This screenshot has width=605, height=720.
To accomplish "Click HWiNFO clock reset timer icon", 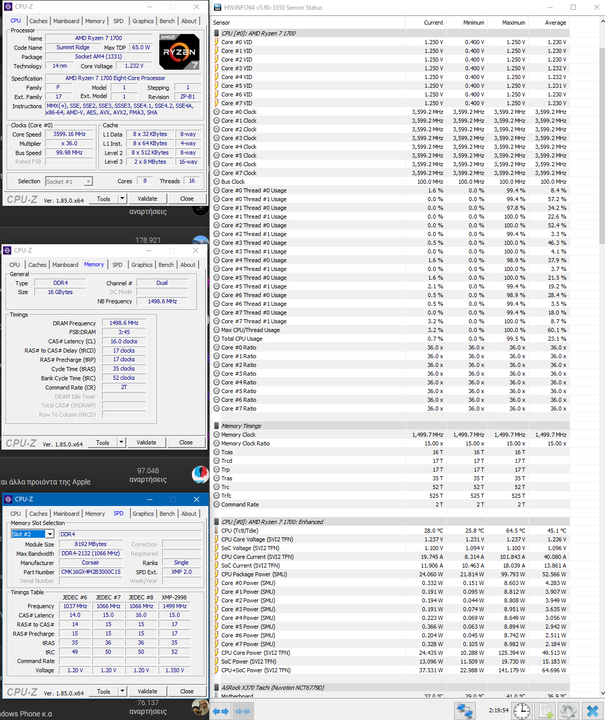I will [x=521, y=711].
